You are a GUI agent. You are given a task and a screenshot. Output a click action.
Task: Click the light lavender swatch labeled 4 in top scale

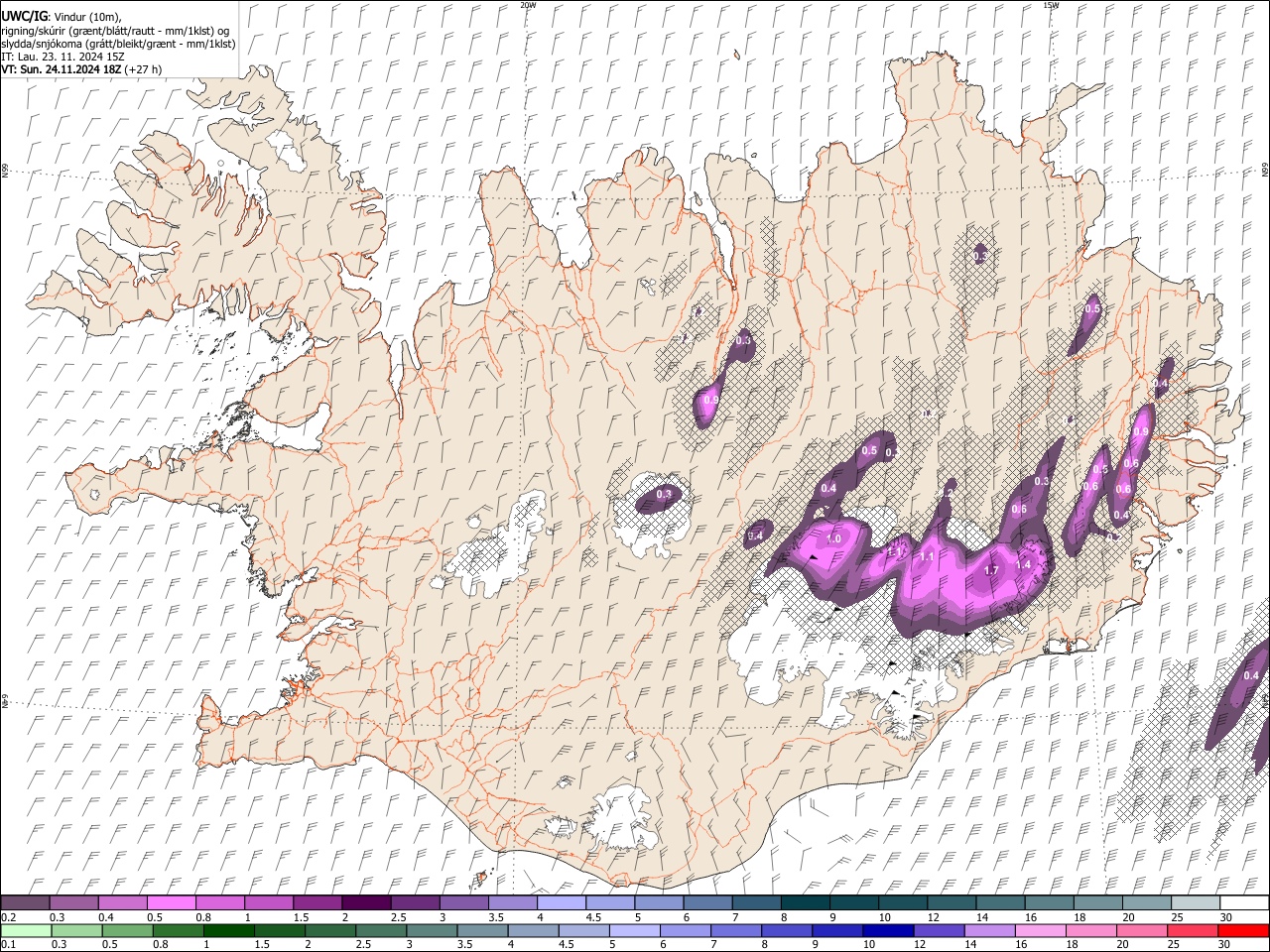coord(560,902)
